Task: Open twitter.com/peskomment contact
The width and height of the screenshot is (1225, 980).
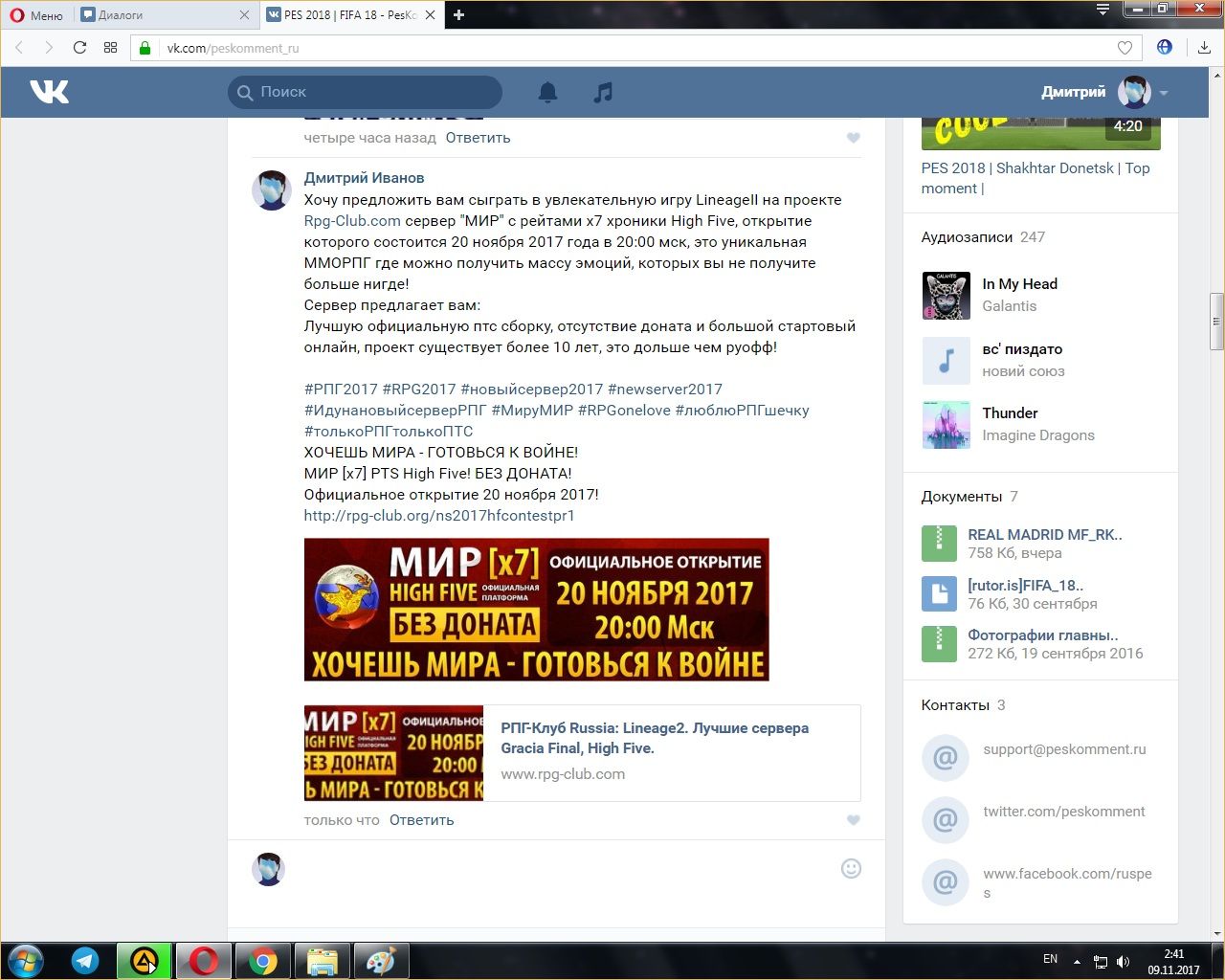Action: [1063, 812]
